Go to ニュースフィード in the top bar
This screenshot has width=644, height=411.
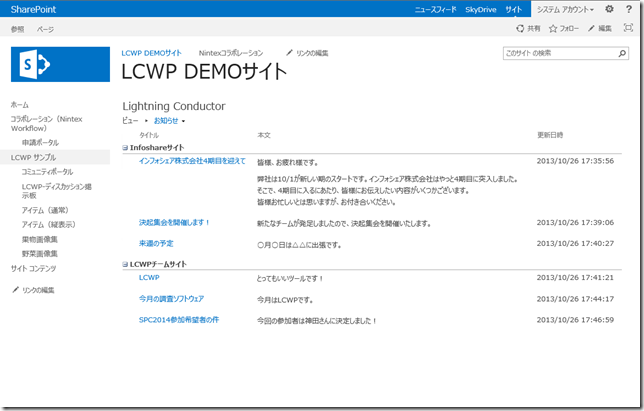tap(435, 9)
